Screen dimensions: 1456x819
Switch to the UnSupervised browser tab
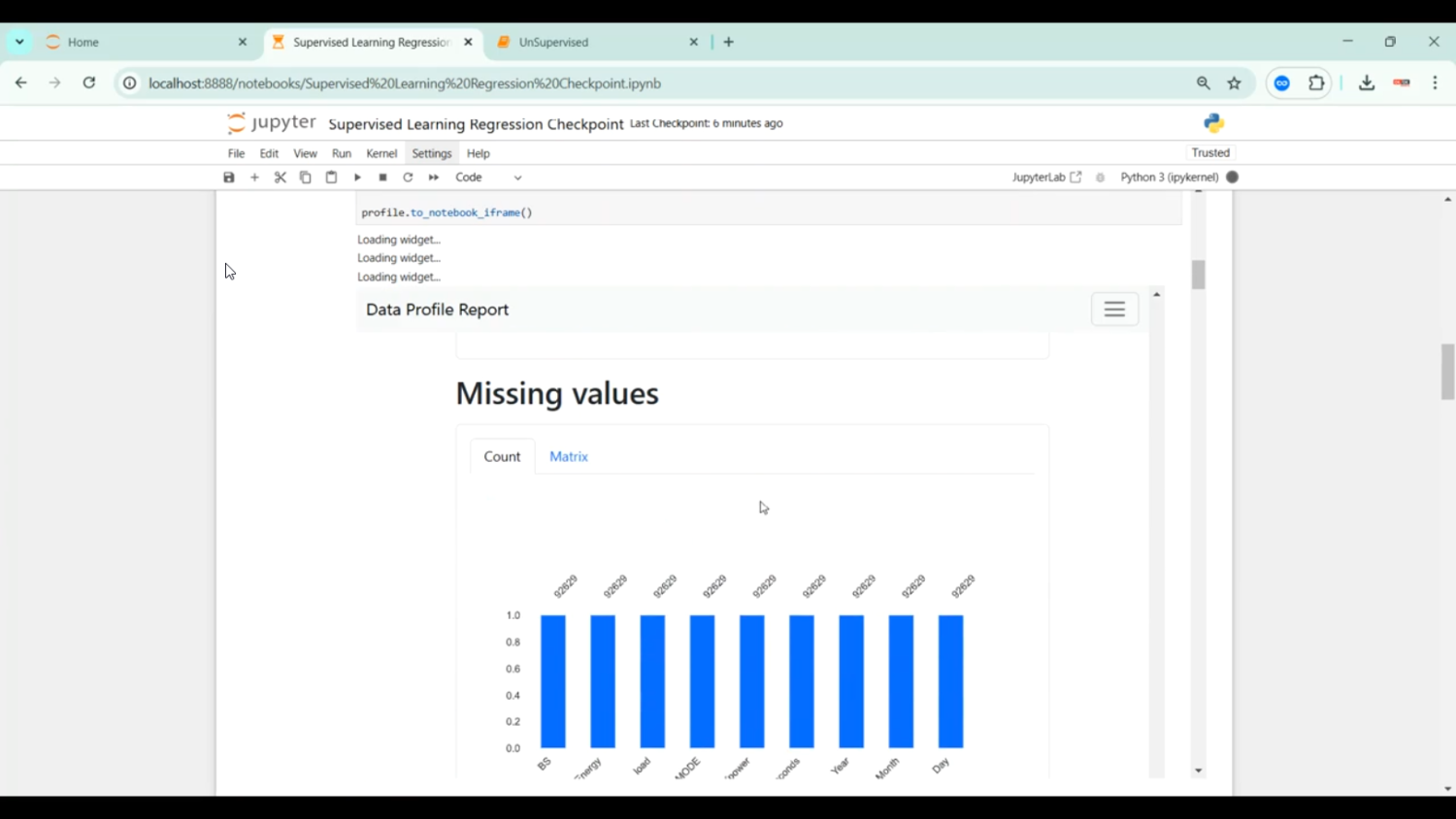(597, 42)
